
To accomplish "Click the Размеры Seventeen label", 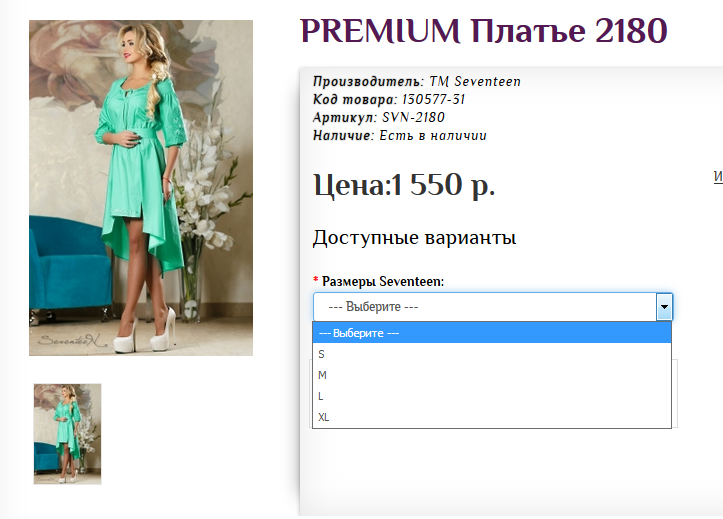I will [383, 281].
